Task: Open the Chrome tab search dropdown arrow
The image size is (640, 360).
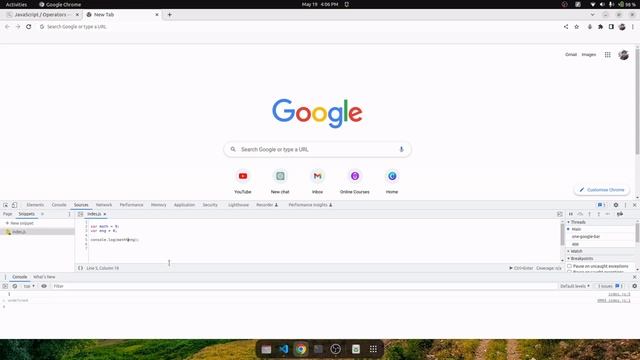Action: pyautogui.click(x=593, y=15)
